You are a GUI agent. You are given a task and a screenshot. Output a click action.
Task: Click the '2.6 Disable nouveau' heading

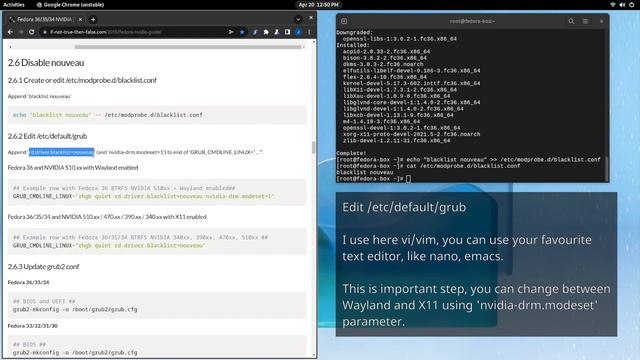coord(46,63)
